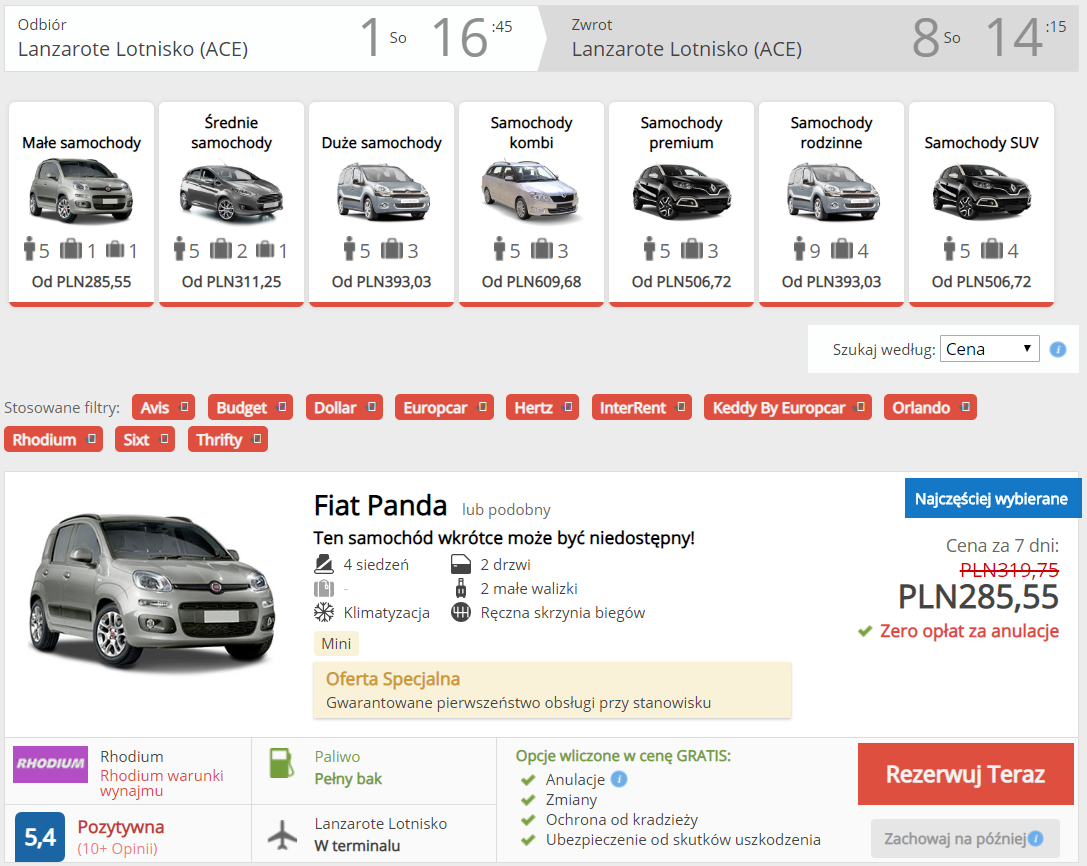Click the Najczęściej wybierane badge
The image size is (1087, 866).
pos(992,499)
